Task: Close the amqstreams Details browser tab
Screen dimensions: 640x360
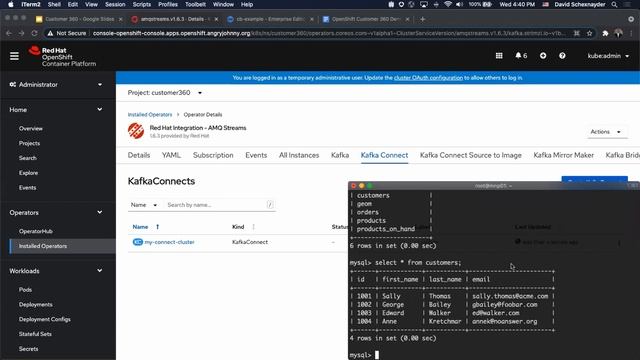Action: [x=216, y=19]
